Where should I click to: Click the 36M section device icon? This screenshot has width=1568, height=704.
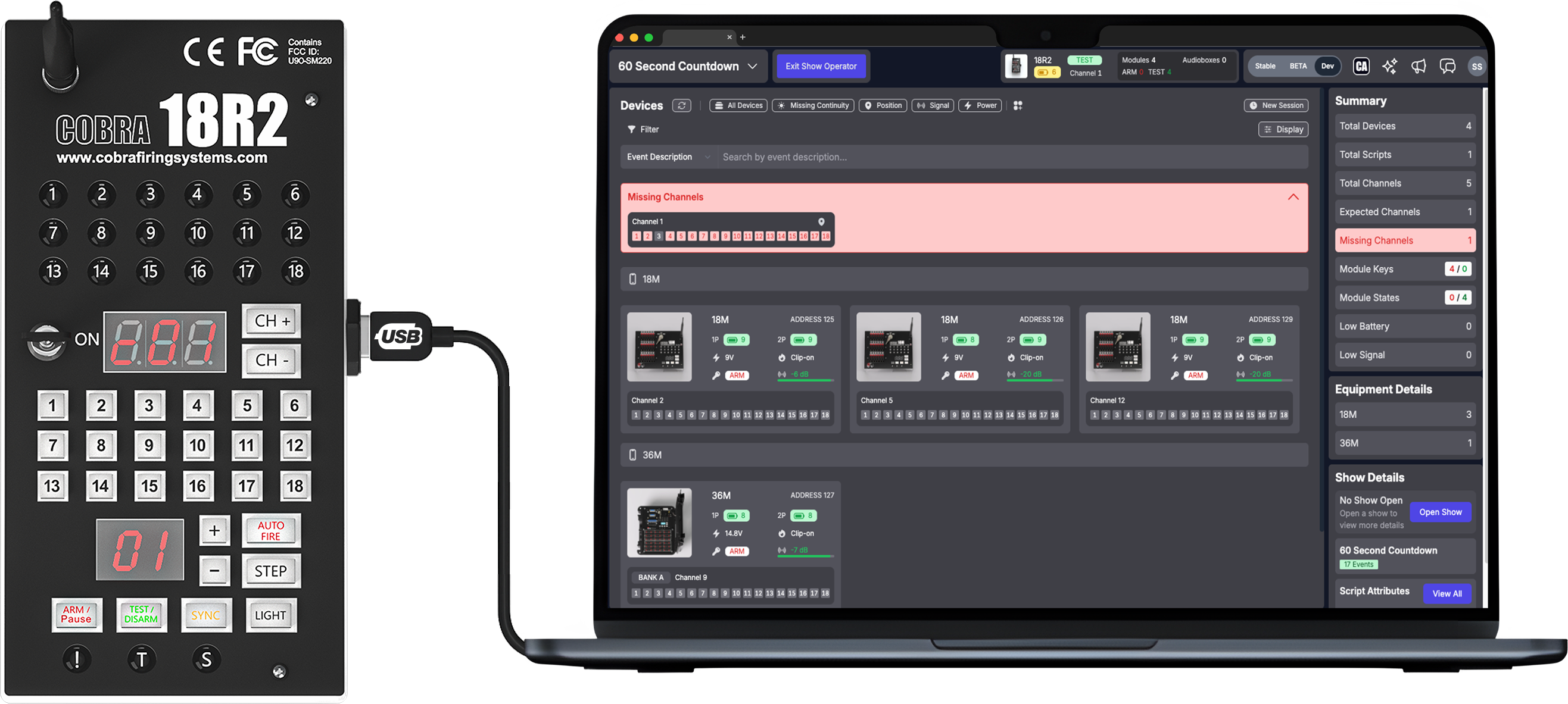click(632, 455)
